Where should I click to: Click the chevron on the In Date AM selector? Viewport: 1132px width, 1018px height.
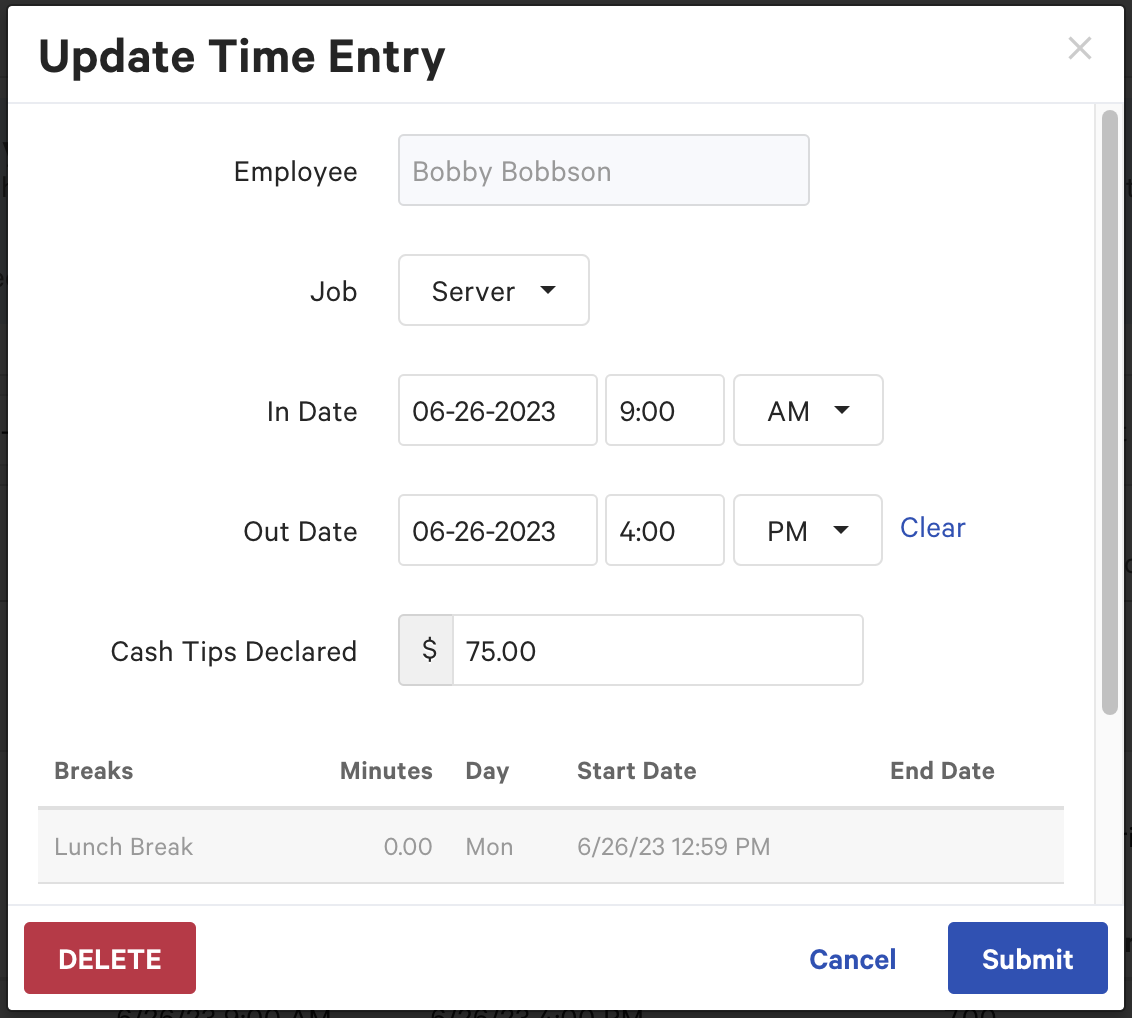point(843,410)
